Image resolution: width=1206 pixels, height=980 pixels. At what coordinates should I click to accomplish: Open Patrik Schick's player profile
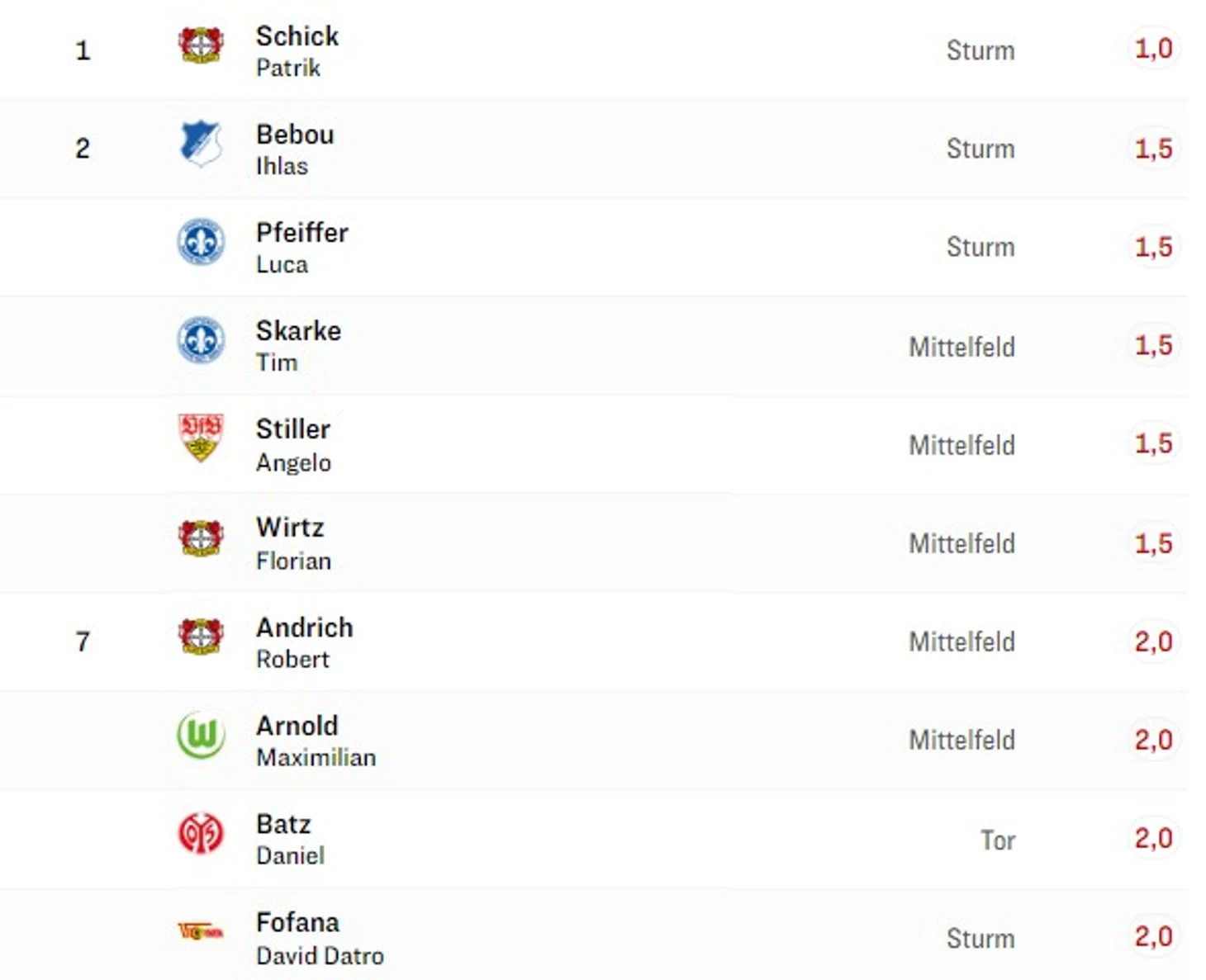tap(297, 36)
